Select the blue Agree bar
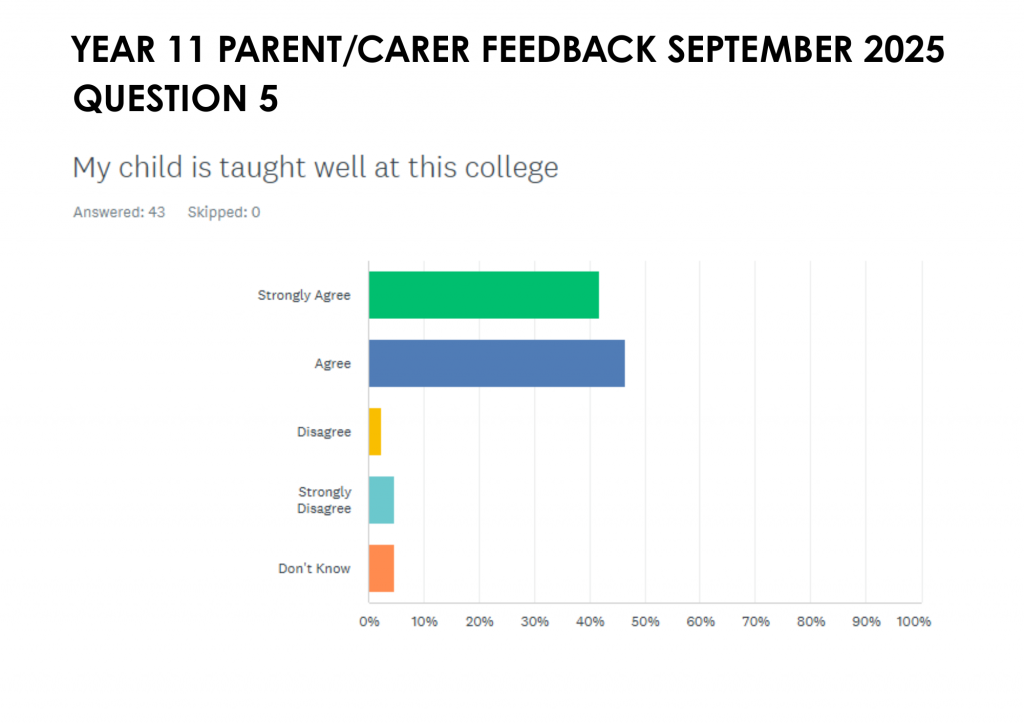The image size is (1024, 724). pyautogui.click(x=496, y=363)
